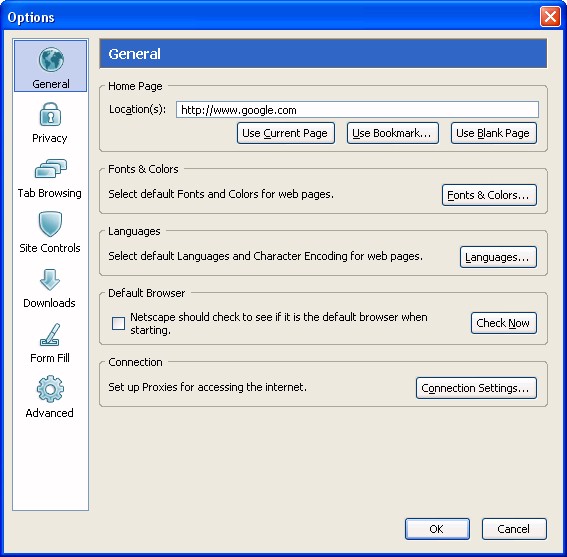Open the Form Fill pencil icon
The image size is (567, 557).
50,335
